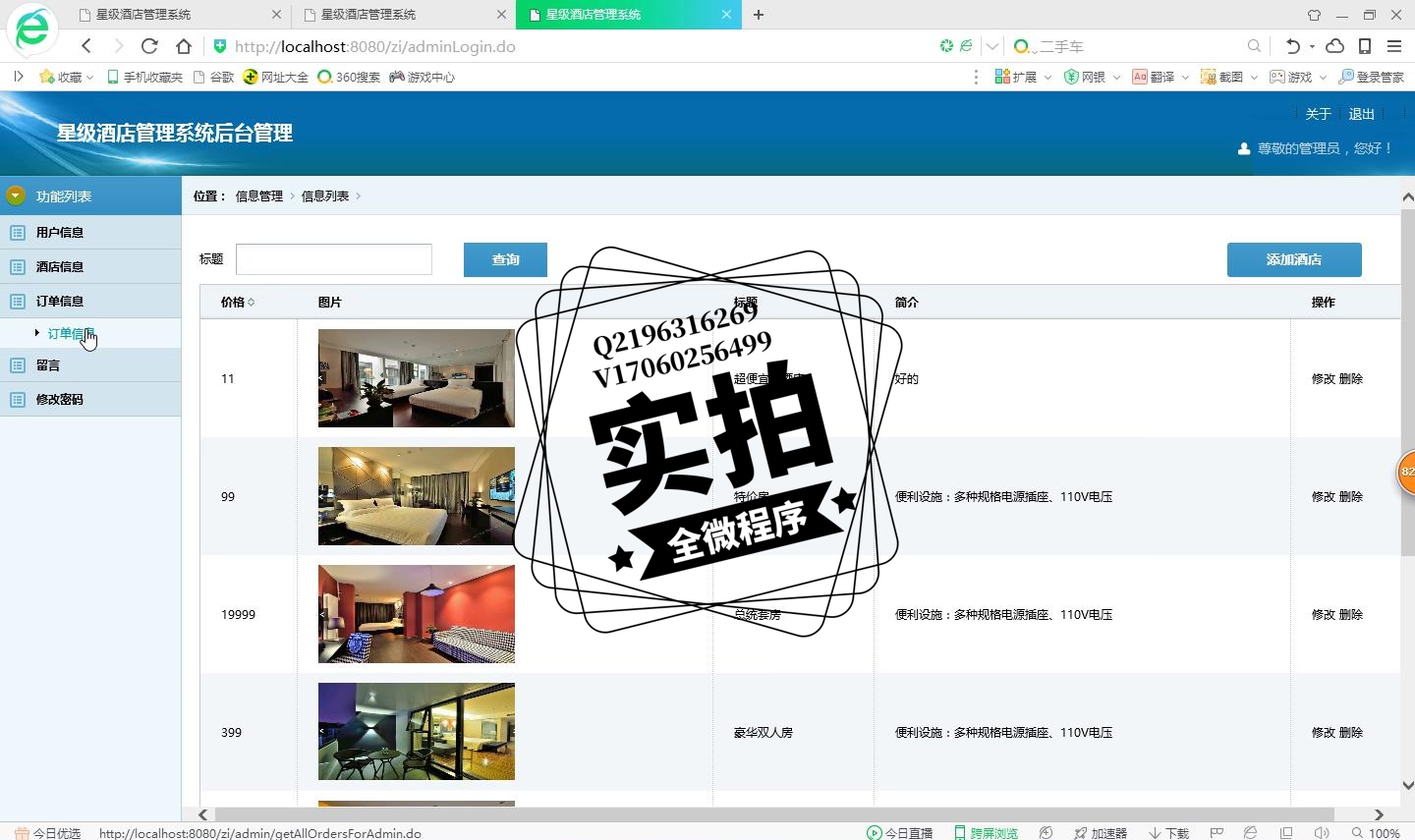Open the 酒店信息 menu item
Screen dimensions: 1415x840
click(x=90, y=266)
